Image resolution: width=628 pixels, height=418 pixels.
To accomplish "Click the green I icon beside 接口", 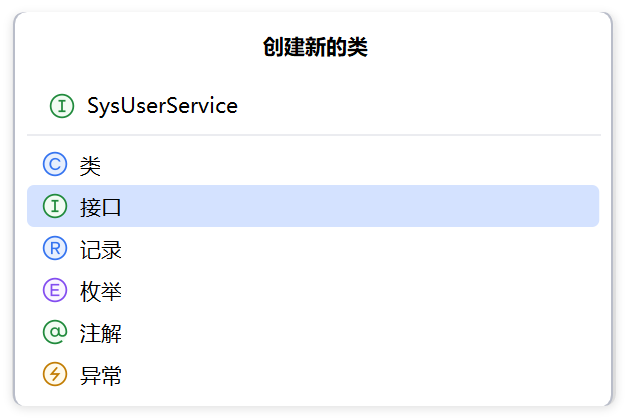I will [x=55, y=206].
